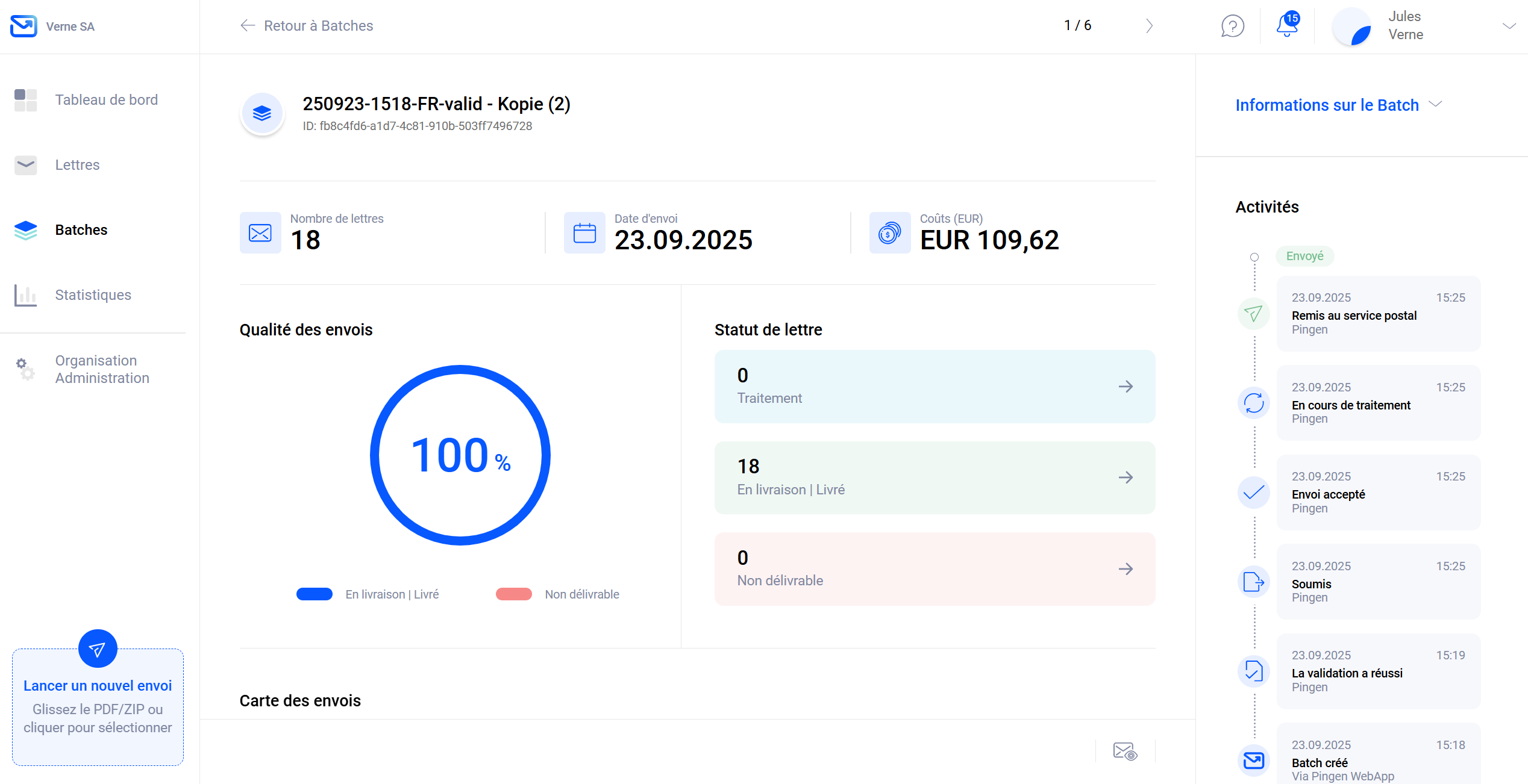This screenshot has height=784, width=1528.
Task: Click the batch layers icon beside title
Action: point(262,113)
